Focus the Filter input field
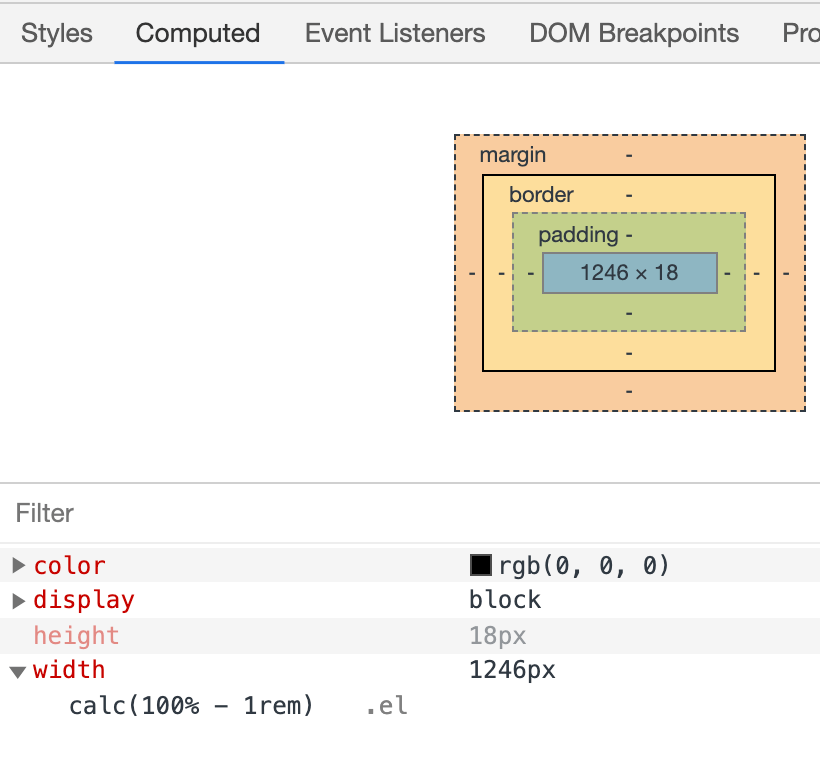The image size is (820, 766). click(x=410, y=513)
